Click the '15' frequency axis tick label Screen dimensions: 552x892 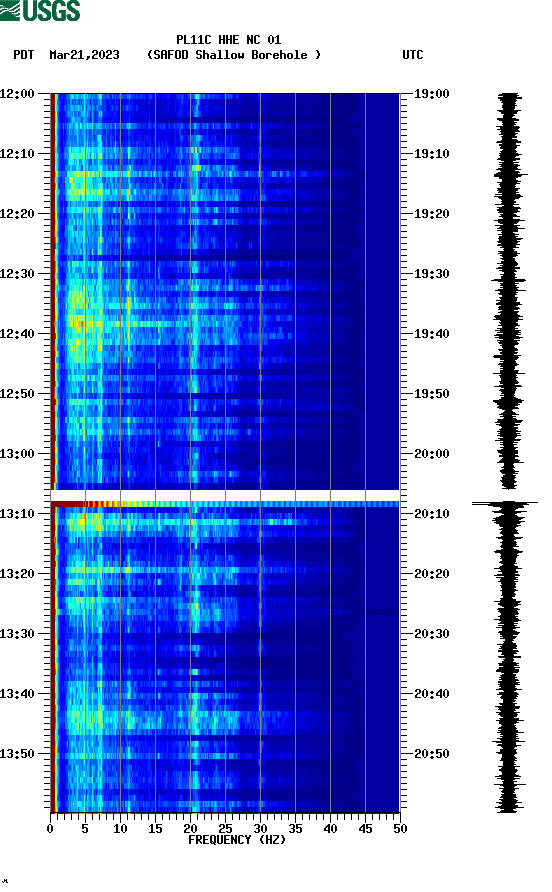click(155, 829)
